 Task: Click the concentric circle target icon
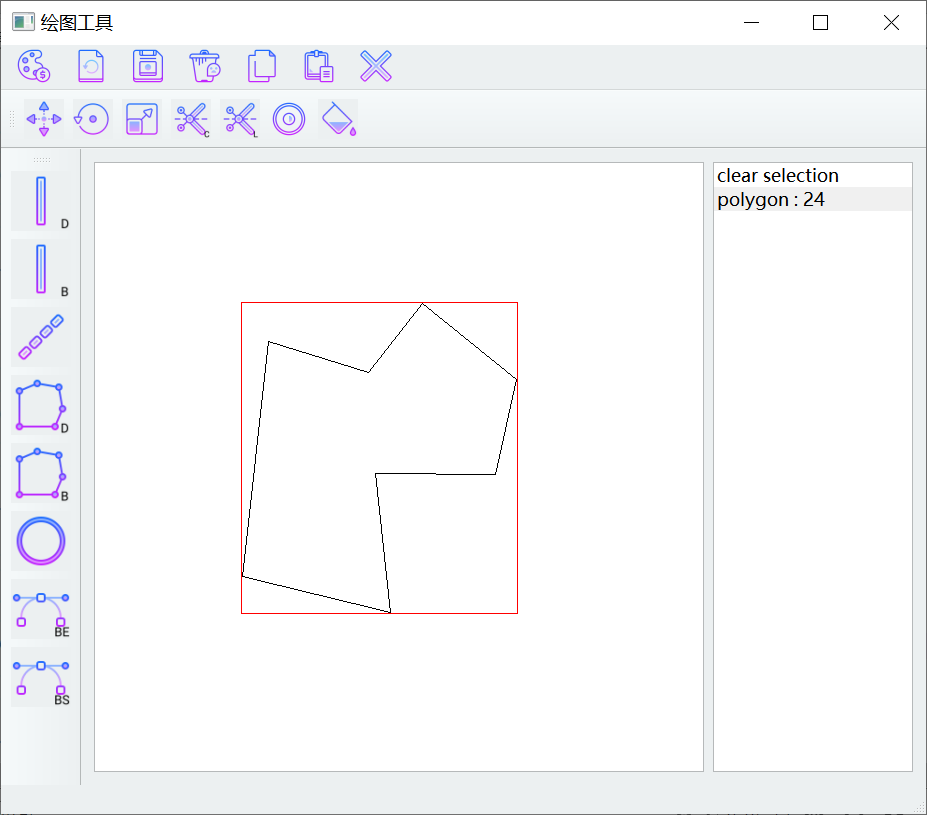[289, 119]
